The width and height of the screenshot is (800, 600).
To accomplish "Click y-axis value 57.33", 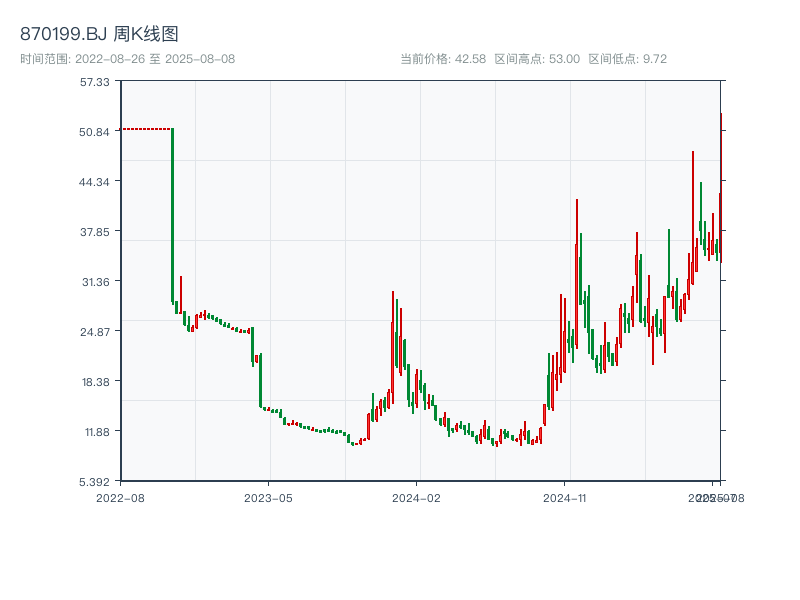I will click(x=94, y=82).
